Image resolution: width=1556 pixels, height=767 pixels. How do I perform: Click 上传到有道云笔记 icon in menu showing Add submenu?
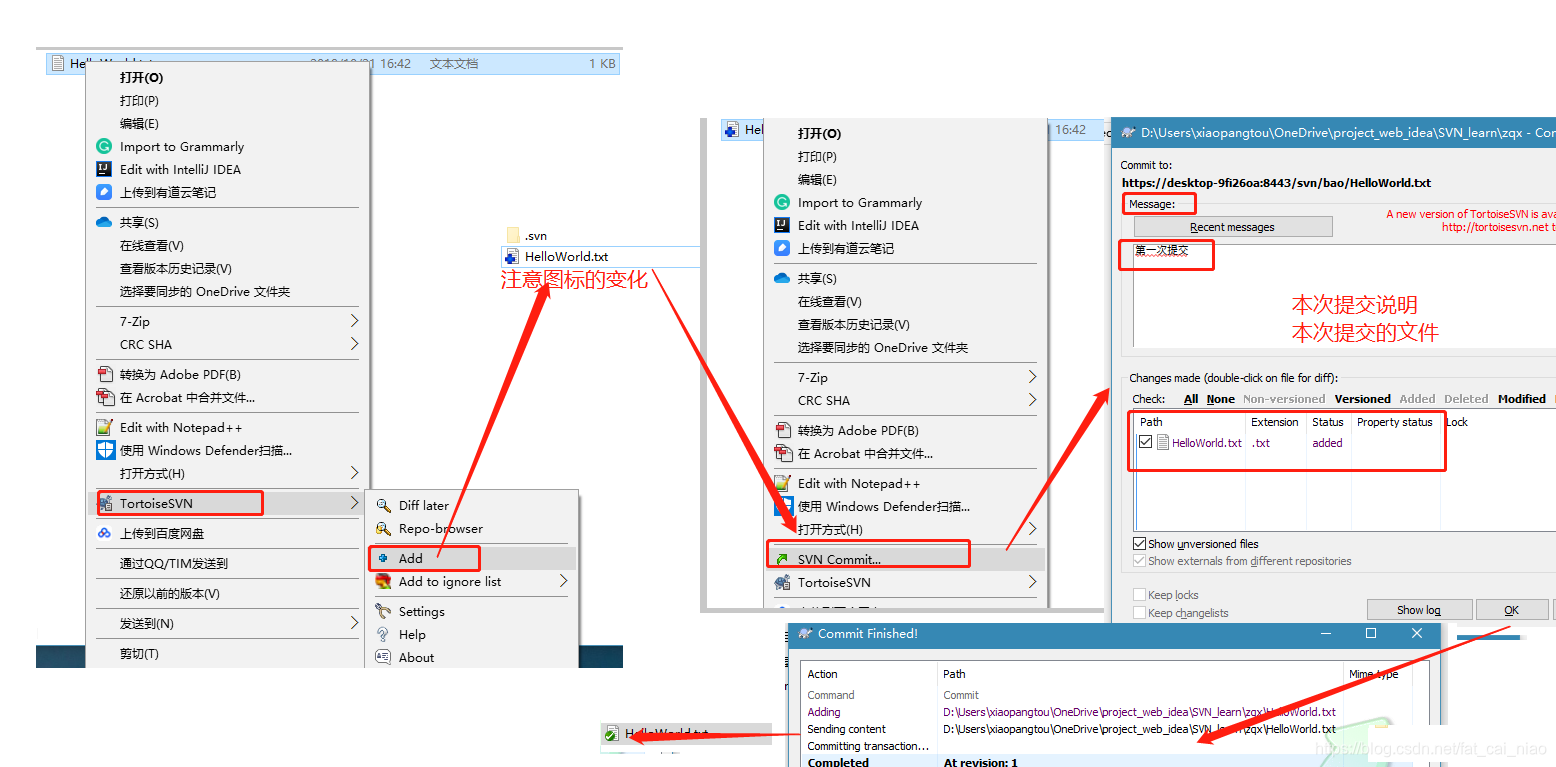pyautogui.click(x=104, y=192)
